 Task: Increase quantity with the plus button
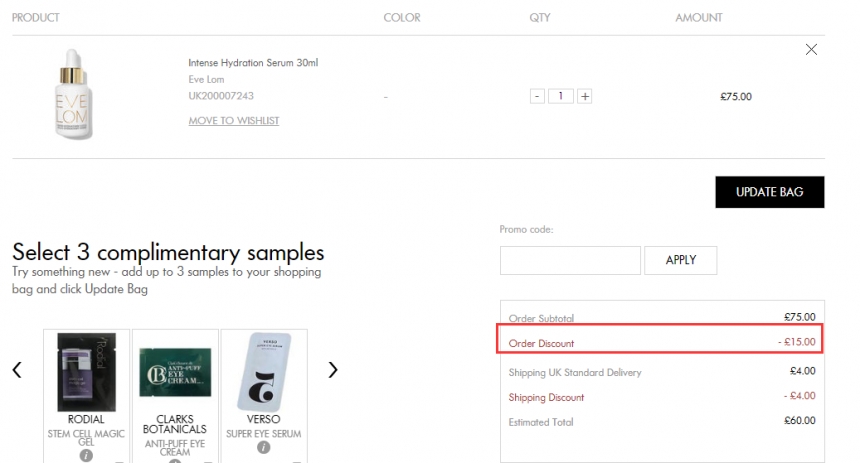[585, 97]
